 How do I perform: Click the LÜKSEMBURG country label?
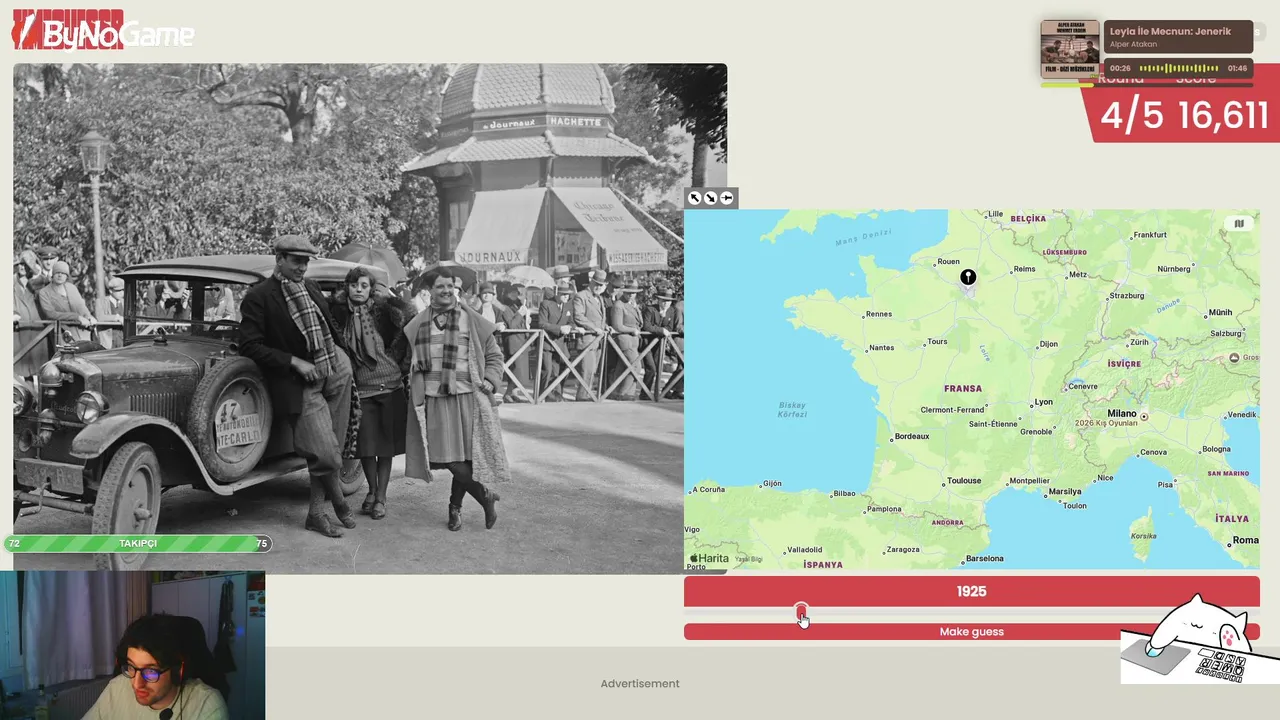(x=1065, y=252)
